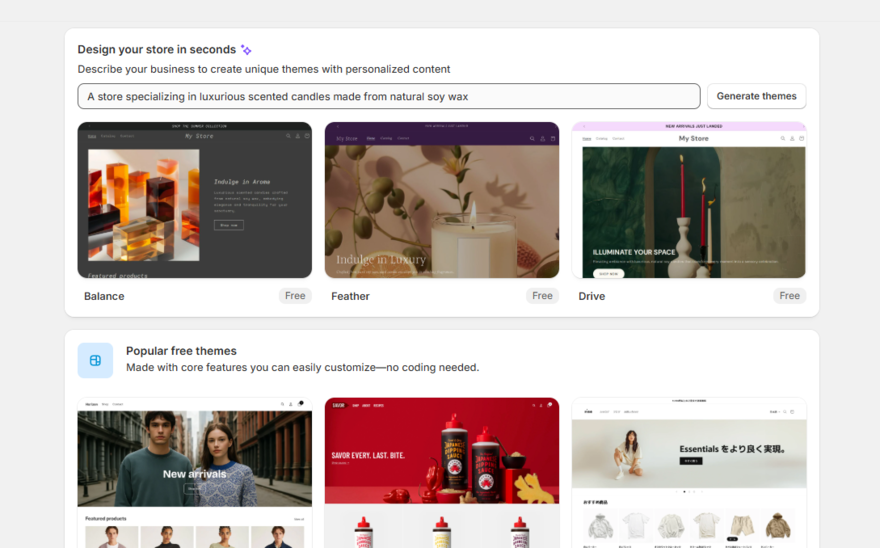Click the Design your store in seconds heading
The height and width of the screenshot is (548, 880).
pyautogui.click(x=157, y=49)
